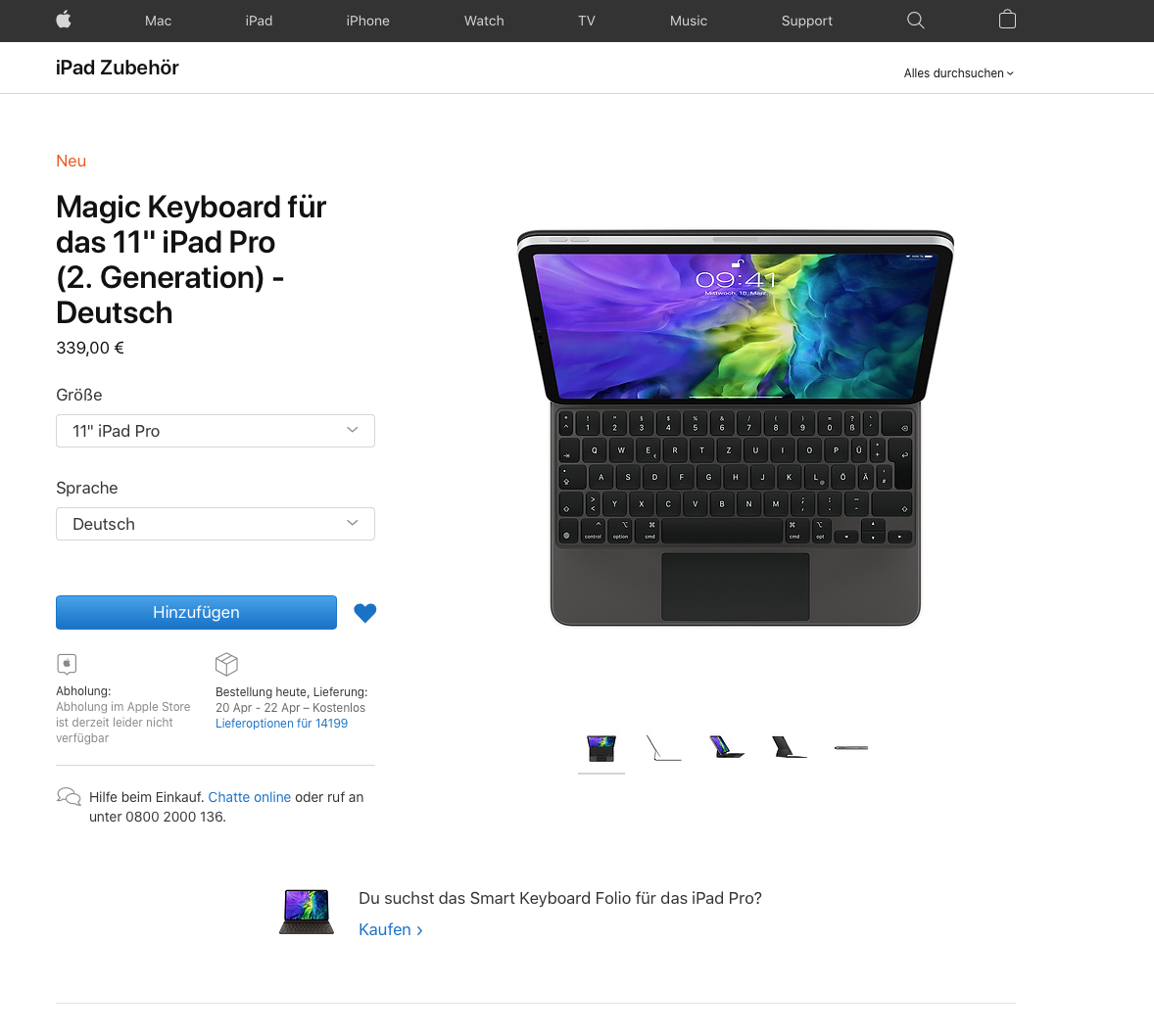1154x1036 pixels.
Task: Open the Mac menu item
Action: tap(158, 21)
